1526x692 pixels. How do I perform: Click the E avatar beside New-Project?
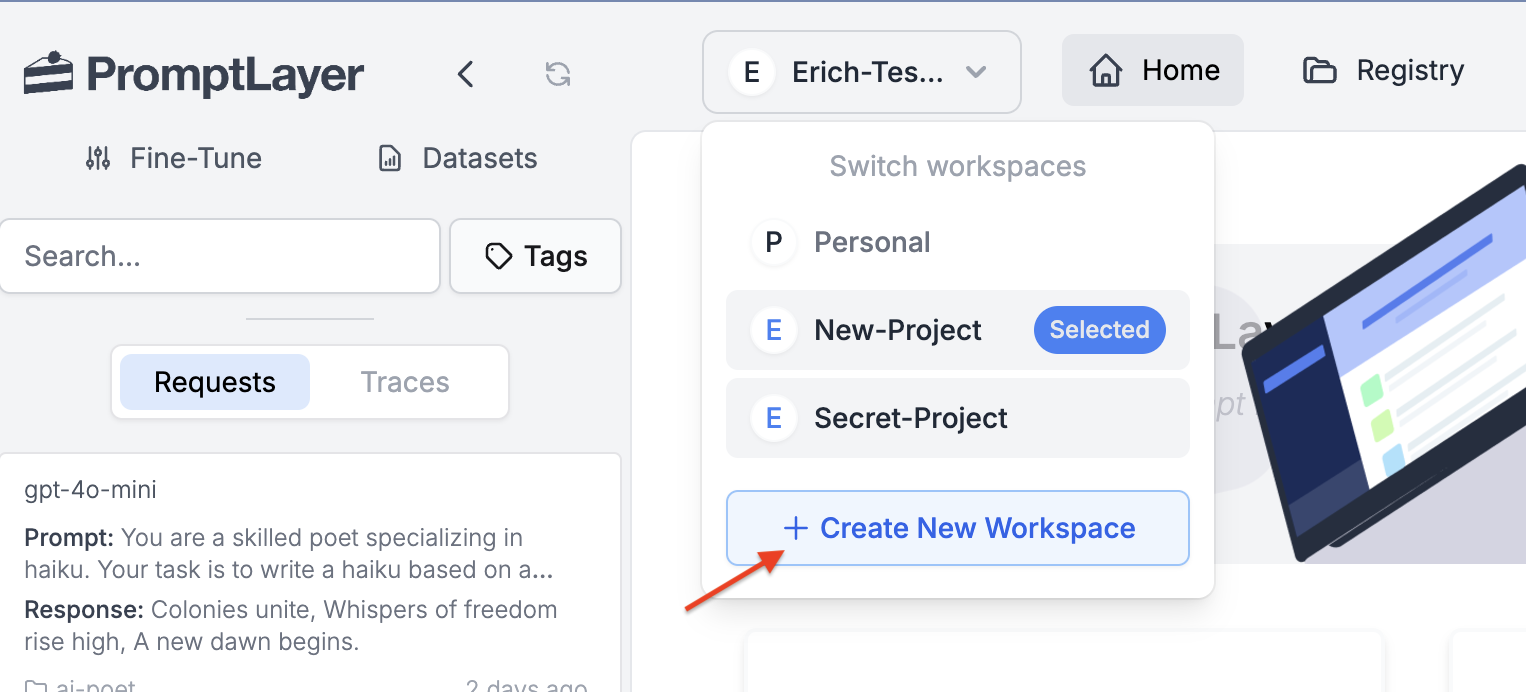774,330
